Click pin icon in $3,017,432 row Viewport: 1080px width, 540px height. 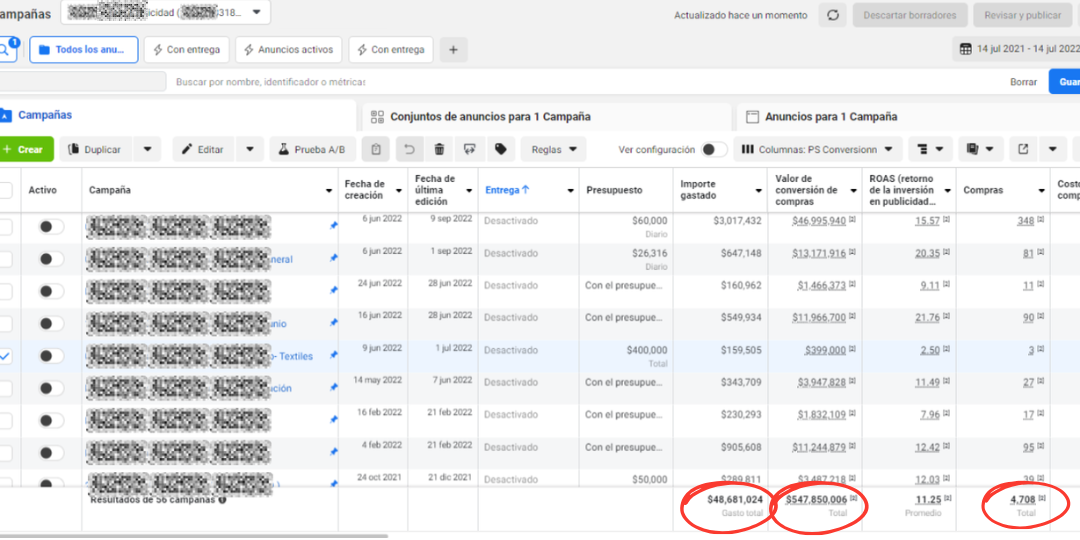point(334,225)
